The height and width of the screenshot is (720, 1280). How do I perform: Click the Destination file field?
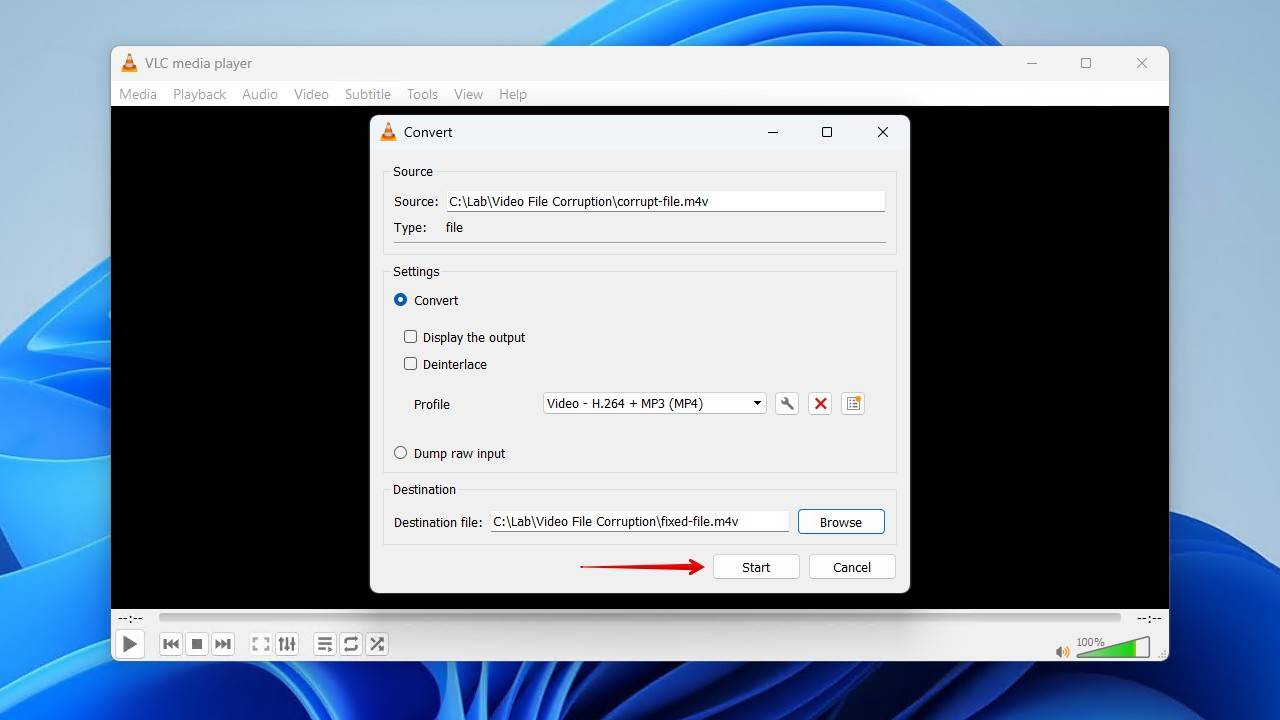pos(639,522)
